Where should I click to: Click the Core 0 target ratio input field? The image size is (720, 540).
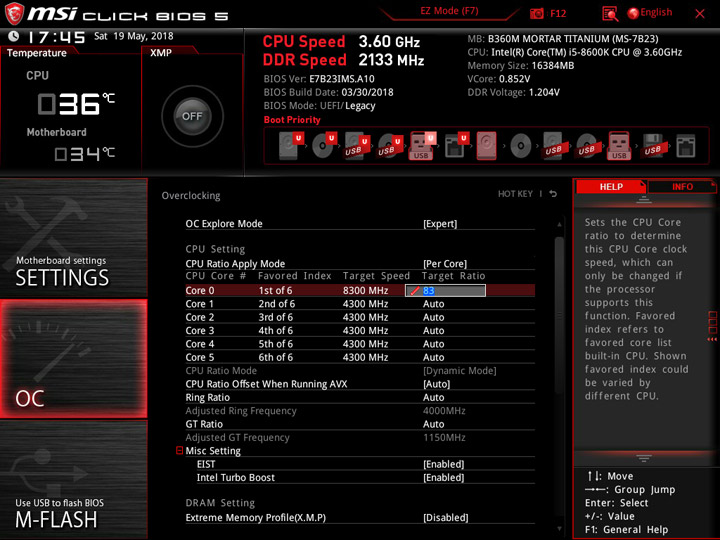point(445,290)
